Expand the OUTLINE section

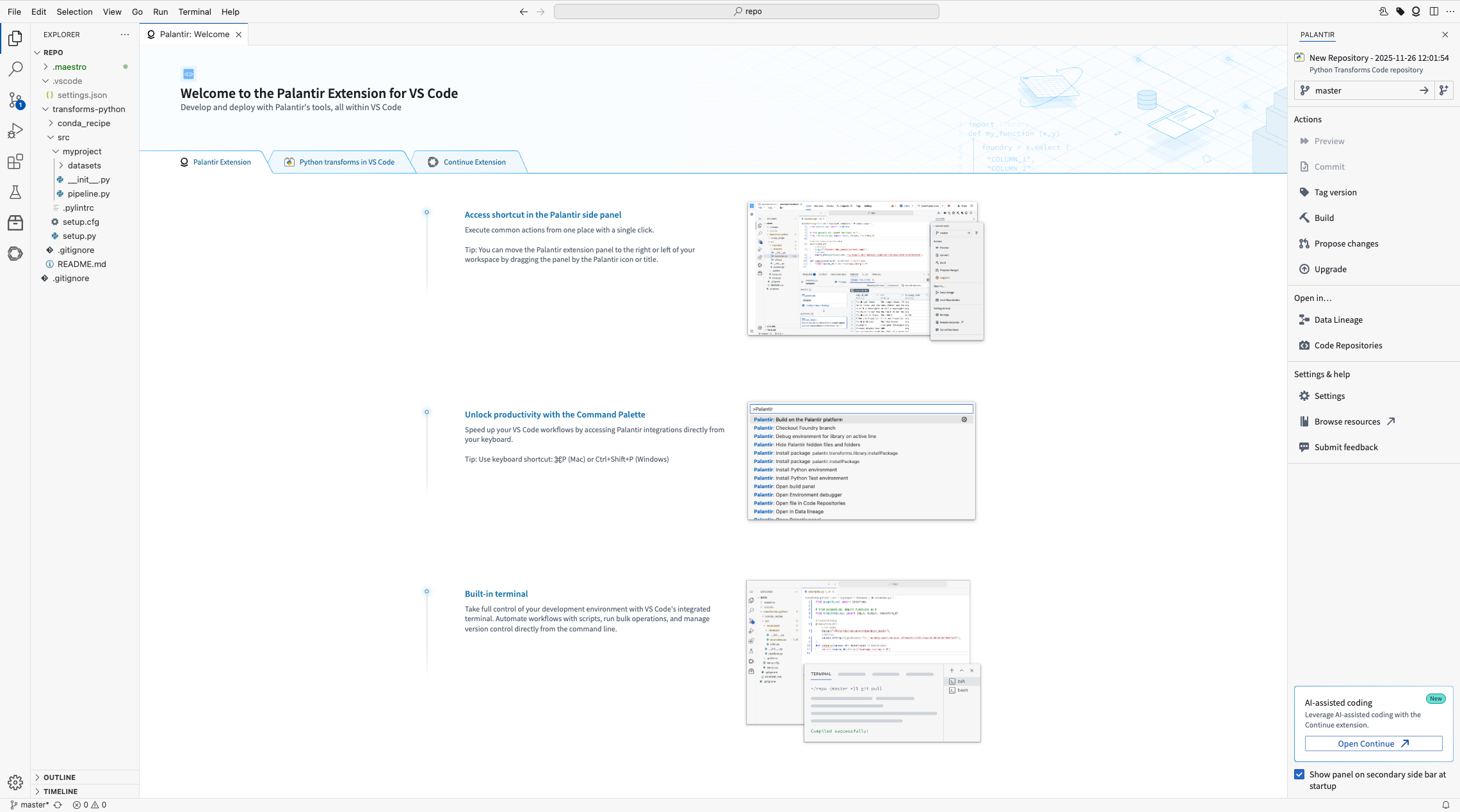click(59, 777)
